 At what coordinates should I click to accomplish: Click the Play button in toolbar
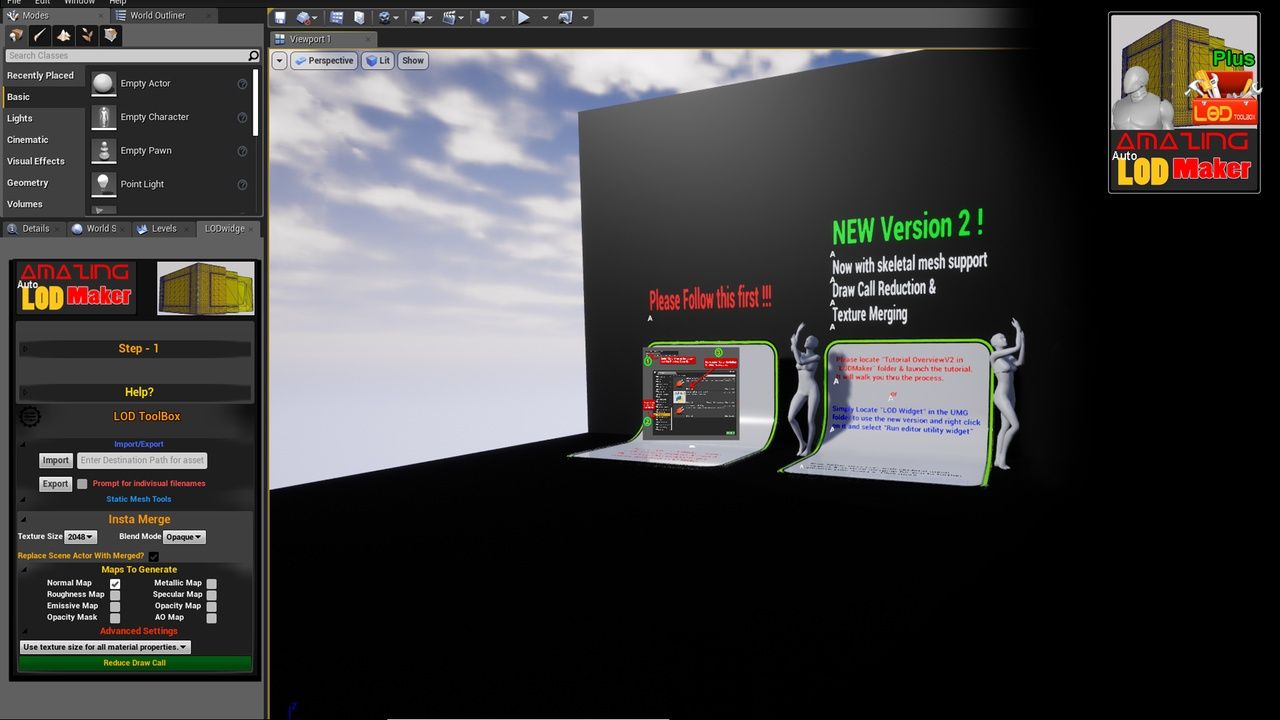[x=524, y=18]
